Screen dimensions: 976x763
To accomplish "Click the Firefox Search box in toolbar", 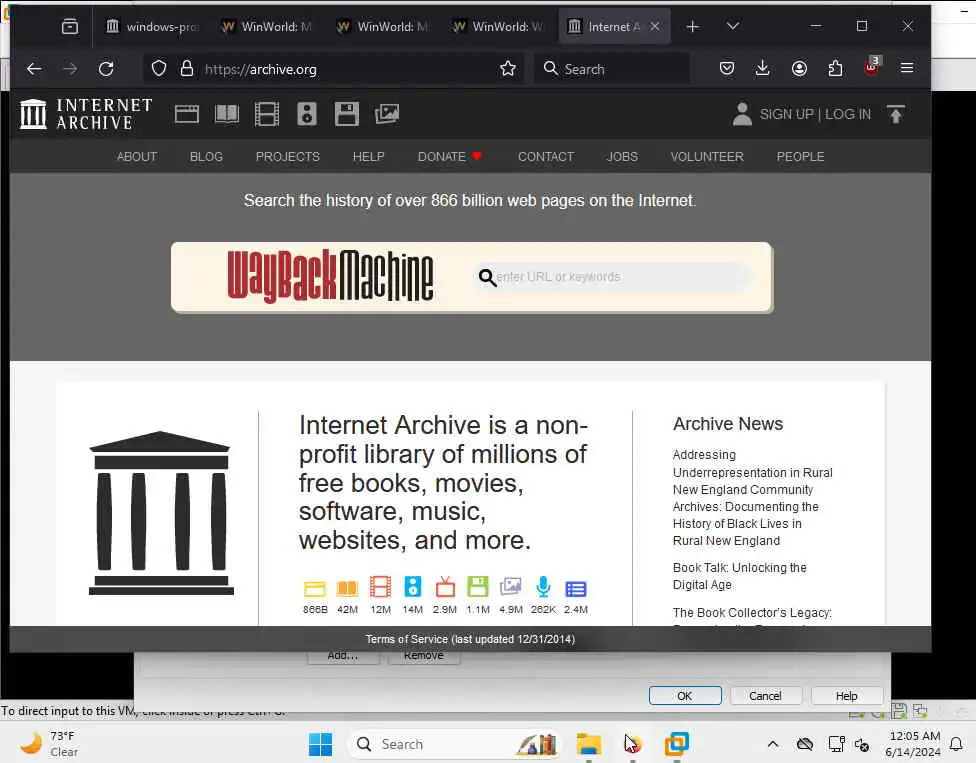I will [x=612, y=68].
